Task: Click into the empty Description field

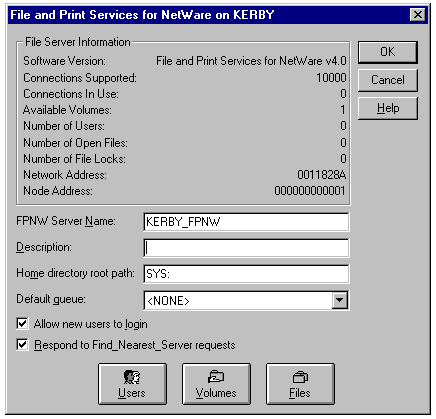Action: [246, 248]
